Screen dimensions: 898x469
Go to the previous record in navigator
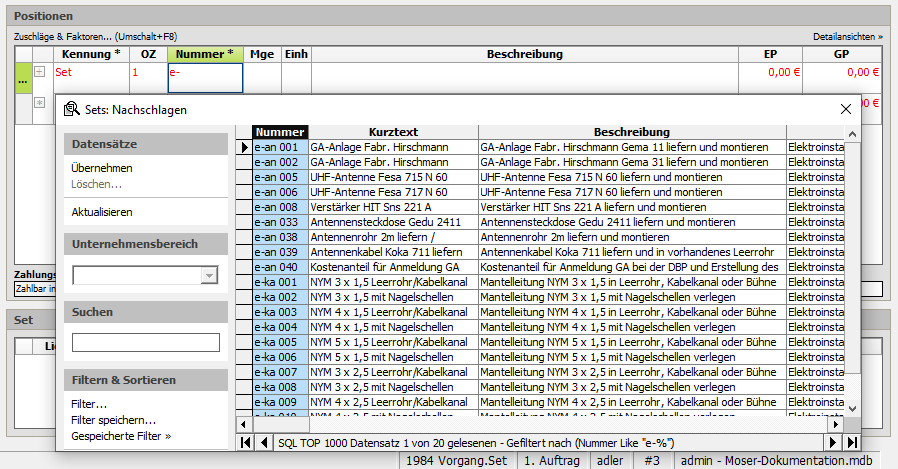coord(264,442)
